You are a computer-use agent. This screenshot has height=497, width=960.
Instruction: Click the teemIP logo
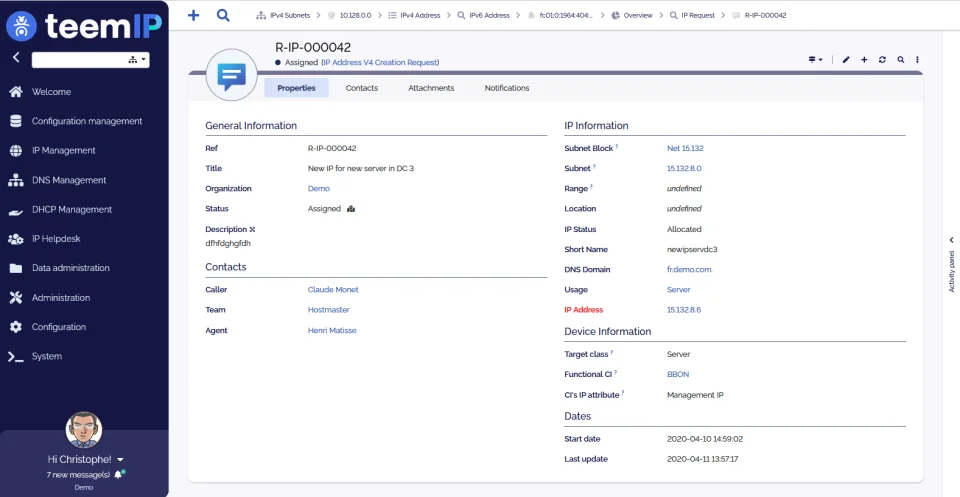[84, 26]
